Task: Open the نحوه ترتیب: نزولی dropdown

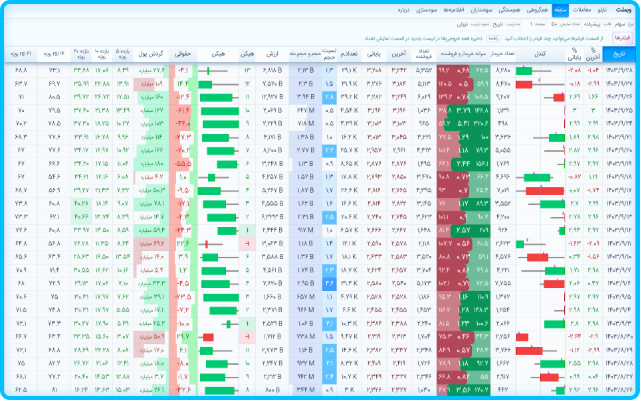Action: (473, 24)
